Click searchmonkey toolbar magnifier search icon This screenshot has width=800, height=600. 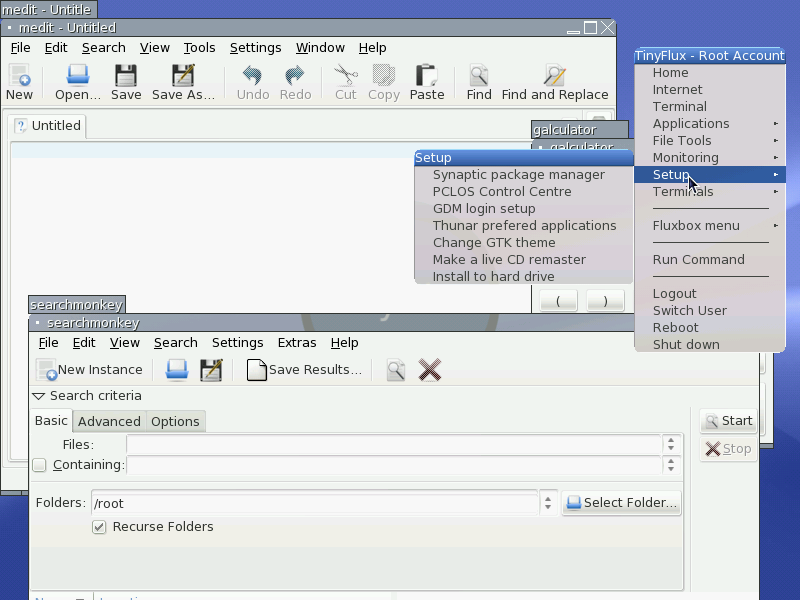(x=396, y=369)
